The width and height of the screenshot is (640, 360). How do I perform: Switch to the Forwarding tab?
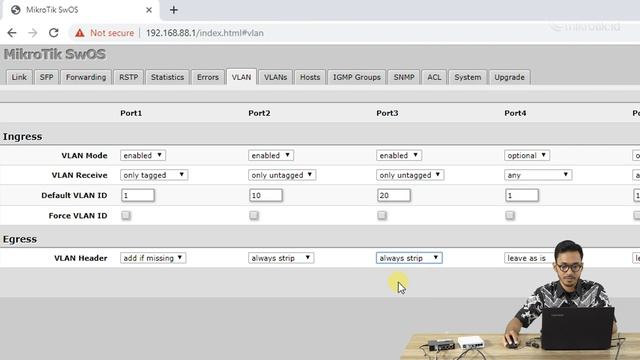86,77
